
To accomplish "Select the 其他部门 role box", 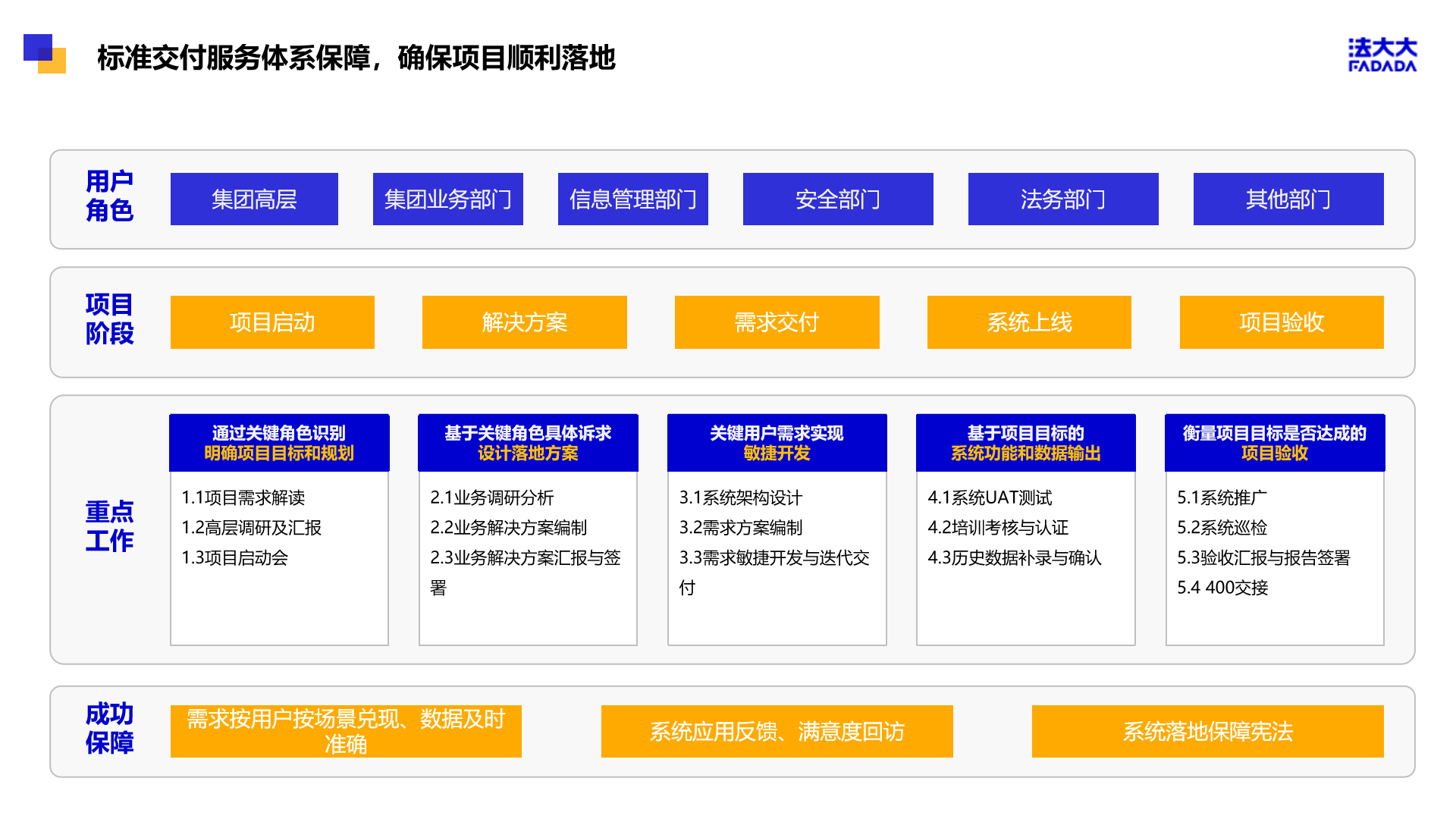I will coord(1288,199).
